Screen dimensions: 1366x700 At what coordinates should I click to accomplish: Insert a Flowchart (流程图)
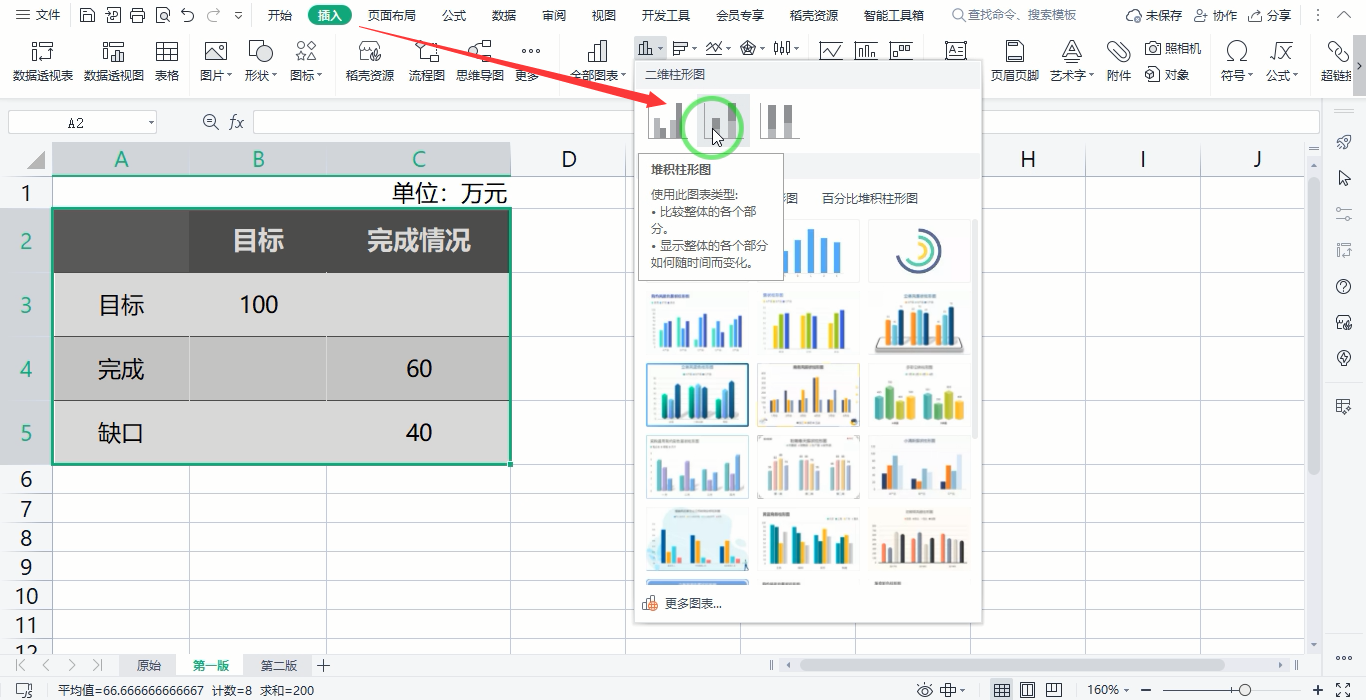coord(427,61)
